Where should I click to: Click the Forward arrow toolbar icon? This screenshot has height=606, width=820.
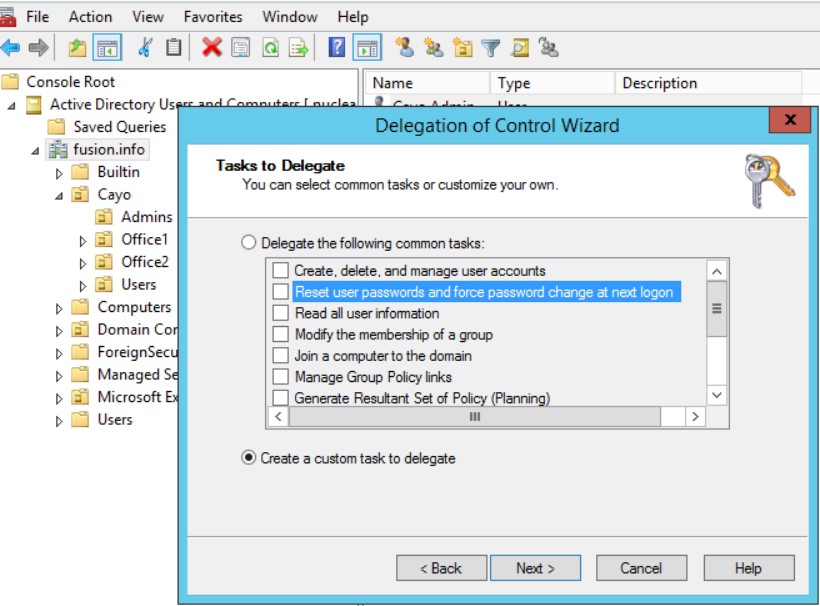click(x=38, y=48)
